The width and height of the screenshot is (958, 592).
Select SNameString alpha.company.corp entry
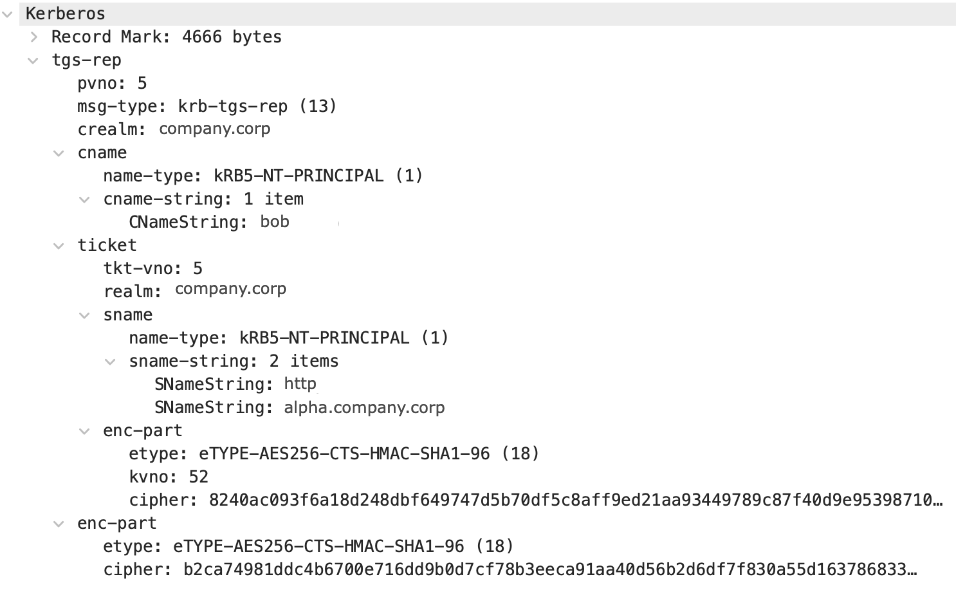(299, 407)
